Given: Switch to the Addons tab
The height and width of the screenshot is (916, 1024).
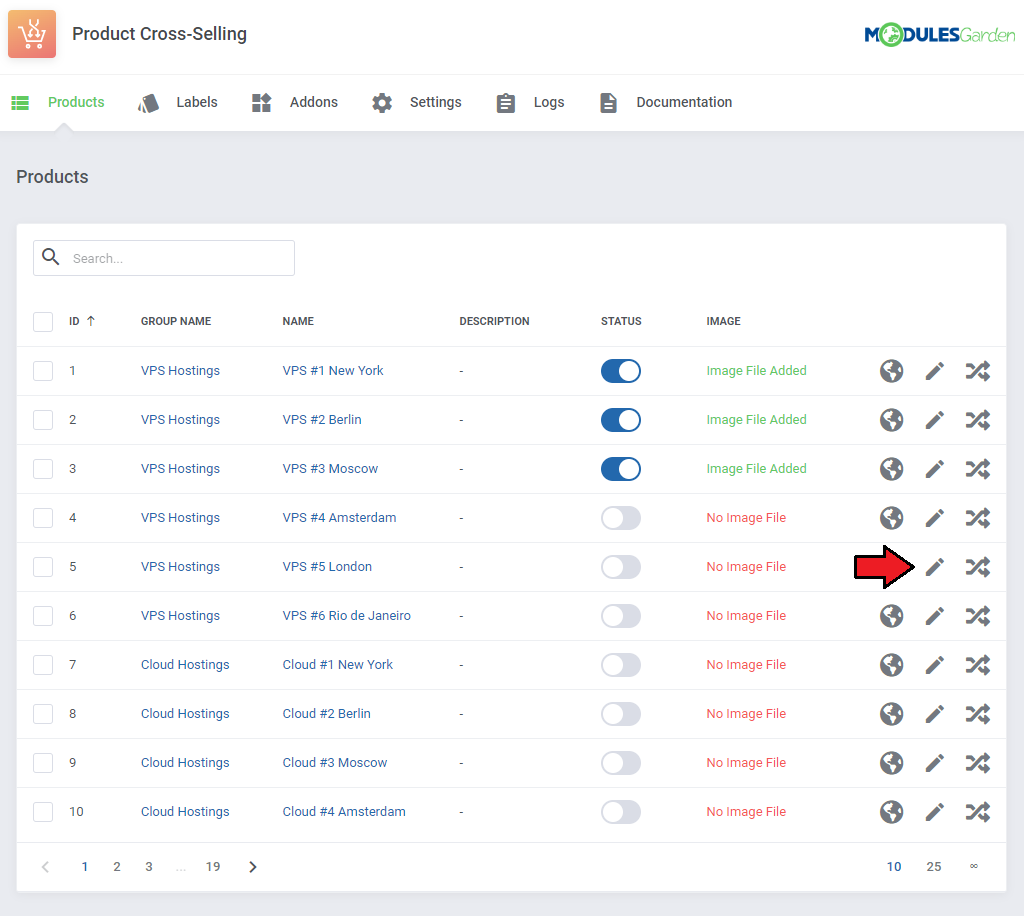Looking at the screenshot, I should click(295, 103).
